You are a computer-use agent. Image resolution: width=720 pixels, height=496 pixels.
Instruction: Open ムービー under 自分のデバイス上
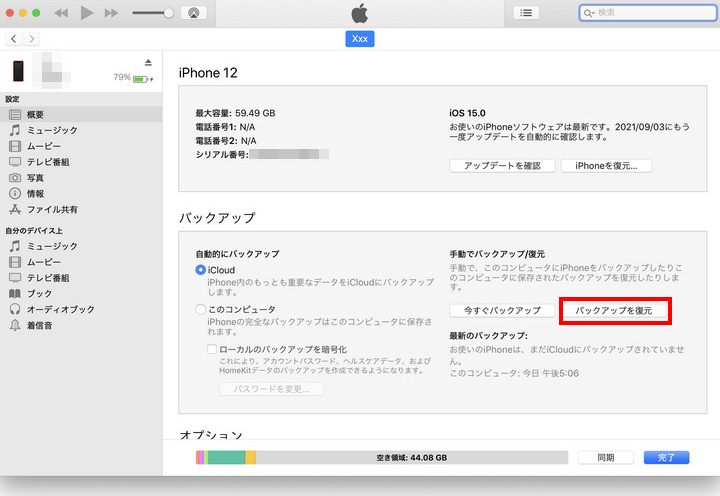point(81,262)
